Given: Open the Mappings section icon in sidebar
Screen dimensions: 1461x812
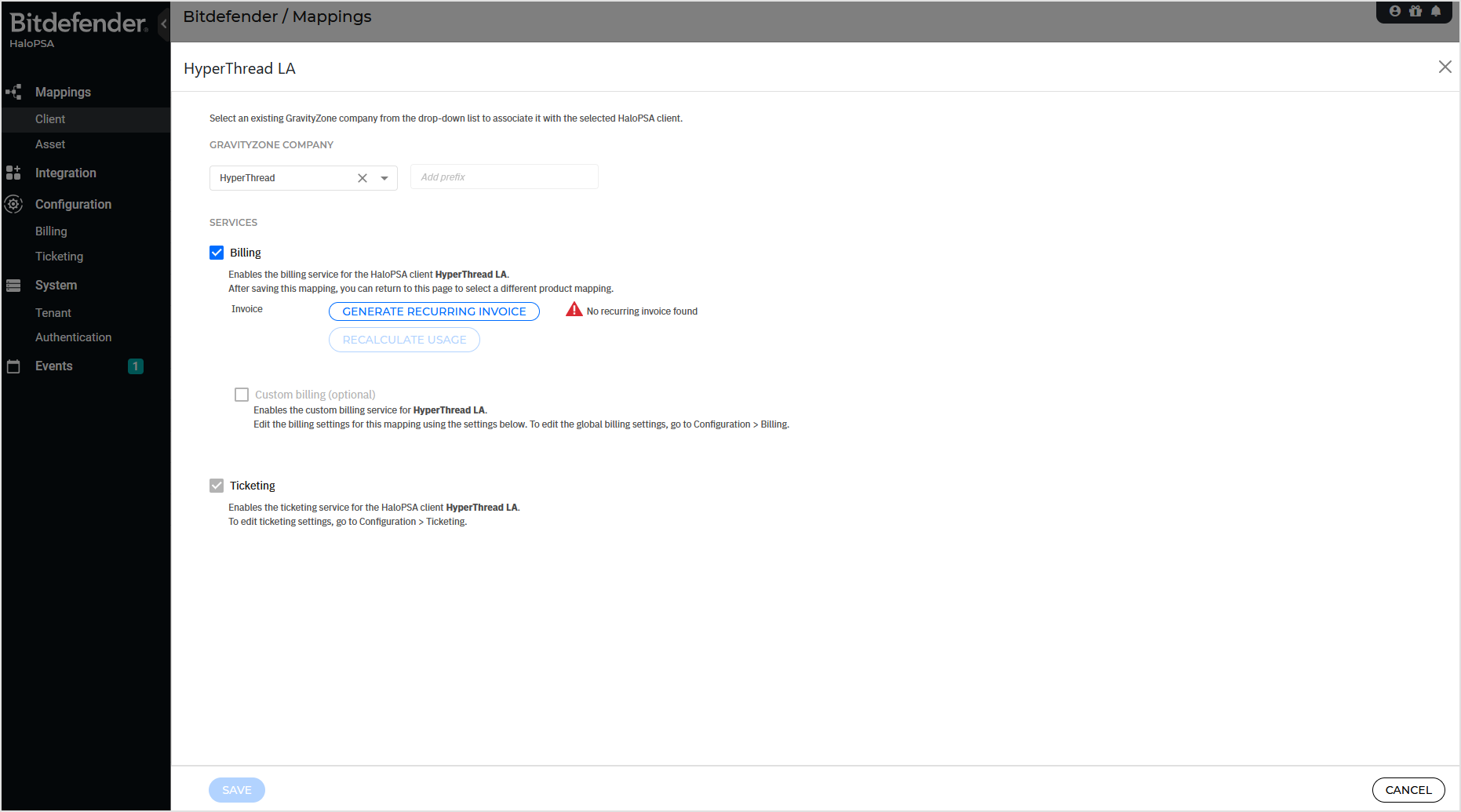Looking at the screenshot, I should tap(13, 92).
